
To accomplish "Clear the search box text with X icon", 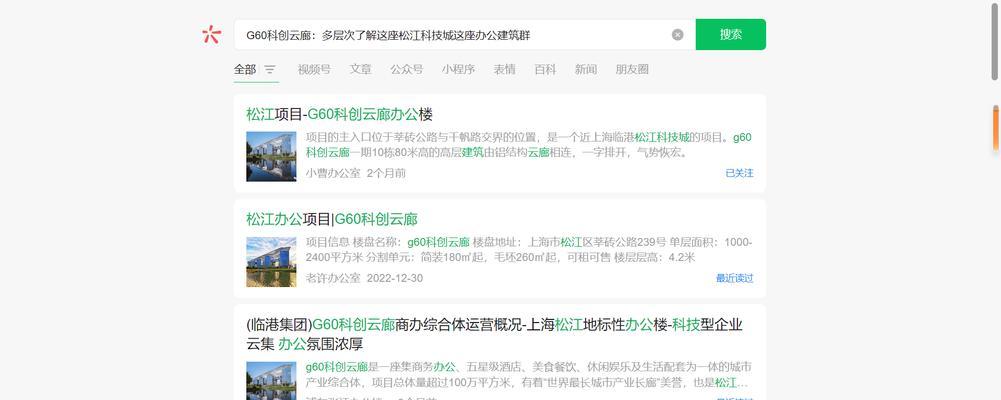I will point(677,34).
